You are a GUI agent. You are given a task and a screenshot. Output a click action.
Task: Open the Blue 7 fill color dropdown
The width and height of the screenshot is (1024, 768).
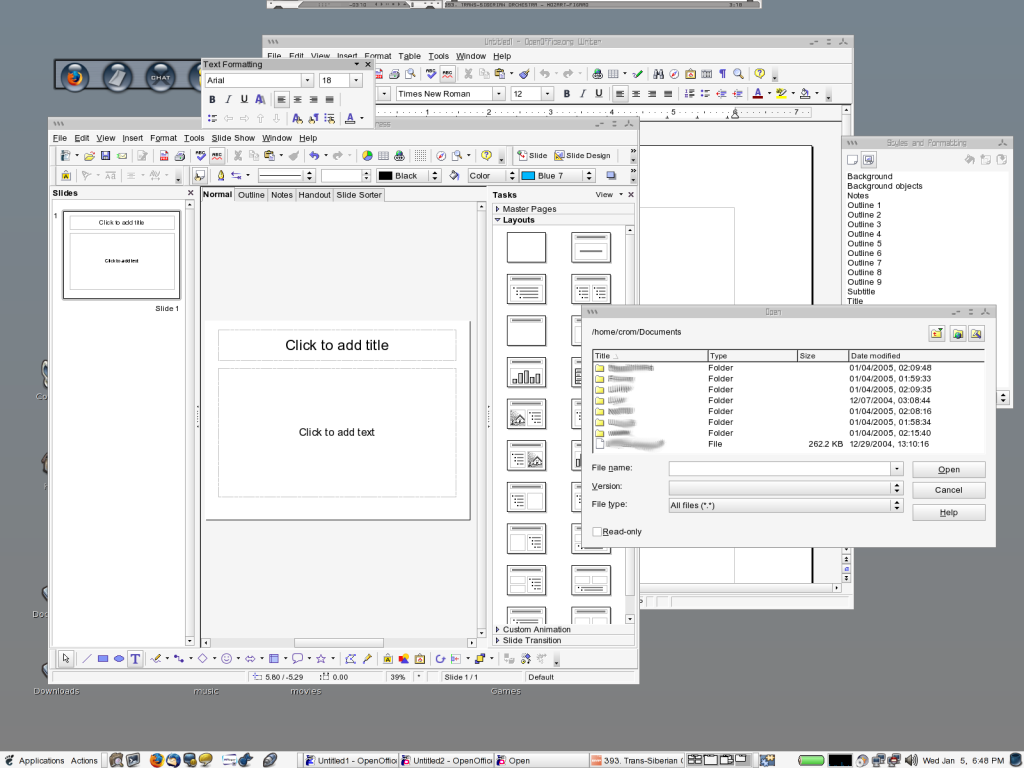tap(589, 176)
